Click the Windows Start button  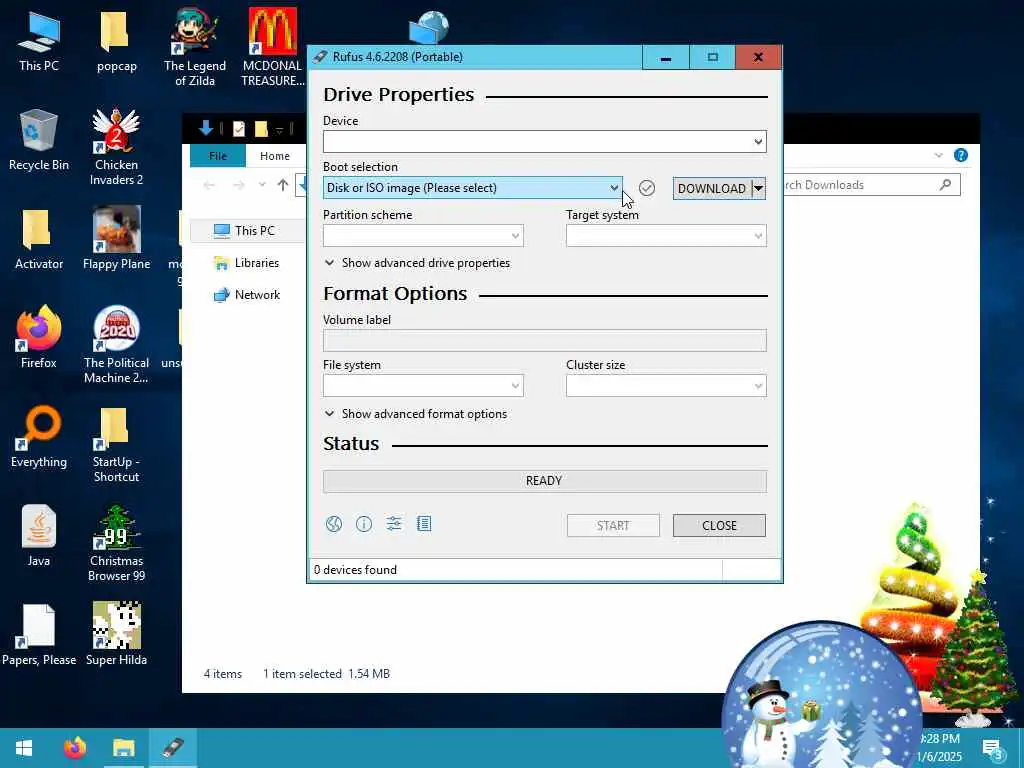click(24, 748)
